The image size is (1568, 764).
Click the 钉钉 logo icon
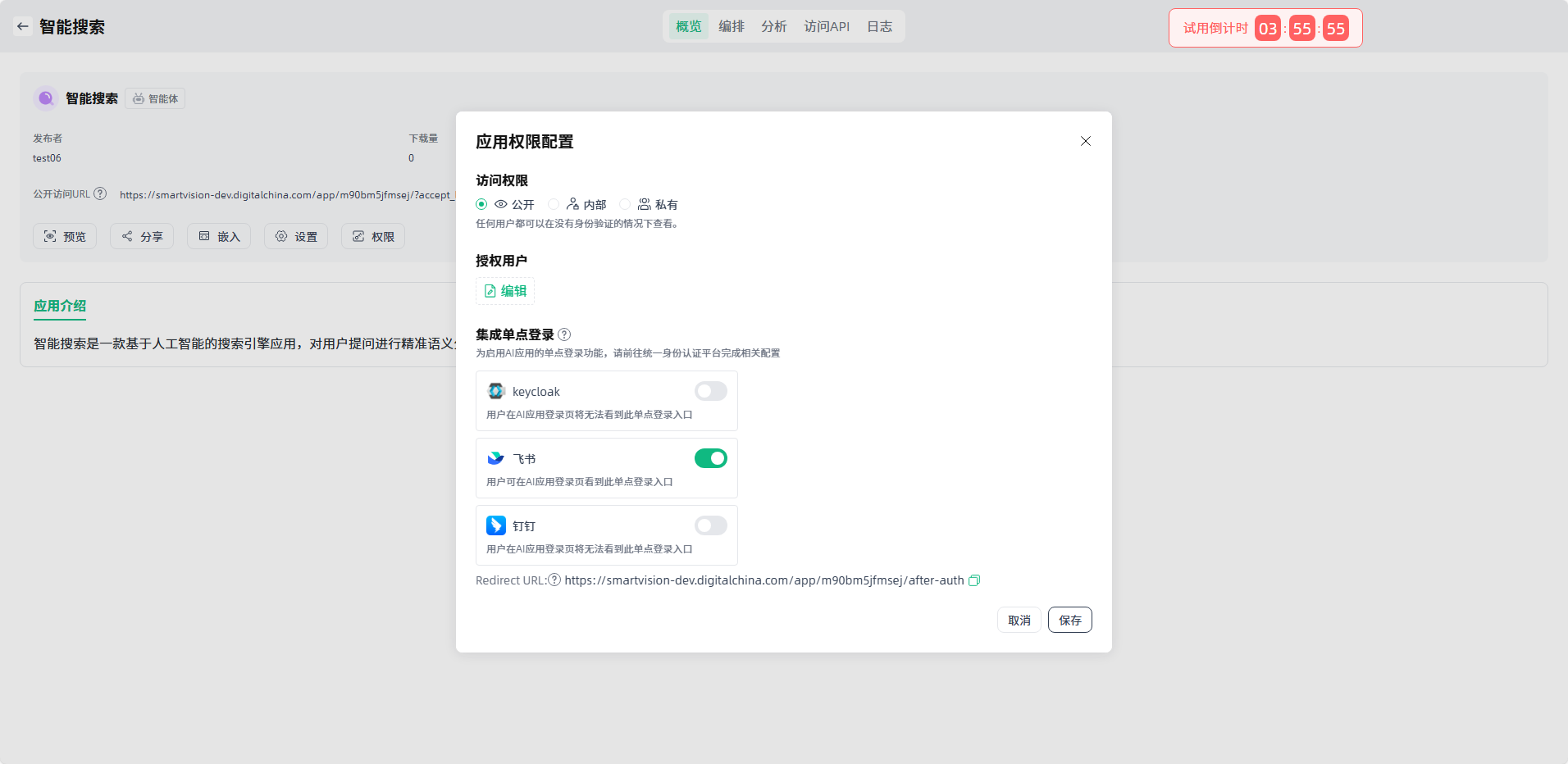[496, 525]
